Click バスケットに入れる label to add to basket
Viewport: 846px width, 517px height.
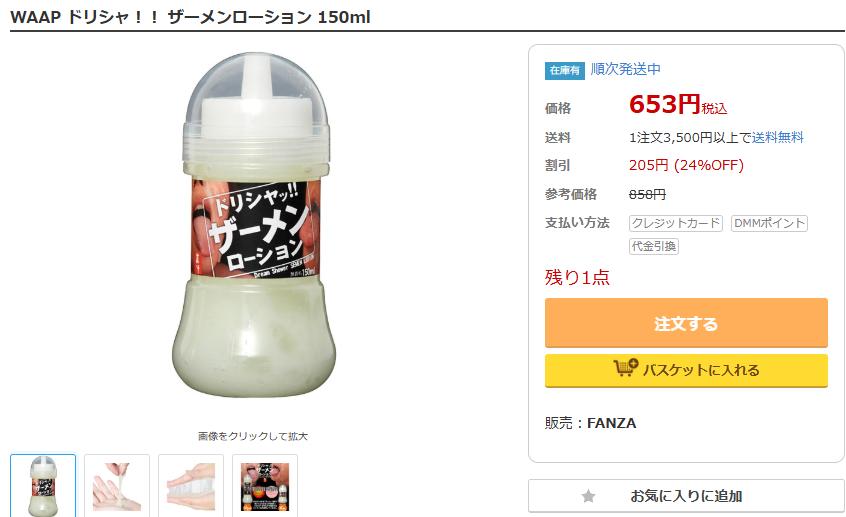click(700, 370)
